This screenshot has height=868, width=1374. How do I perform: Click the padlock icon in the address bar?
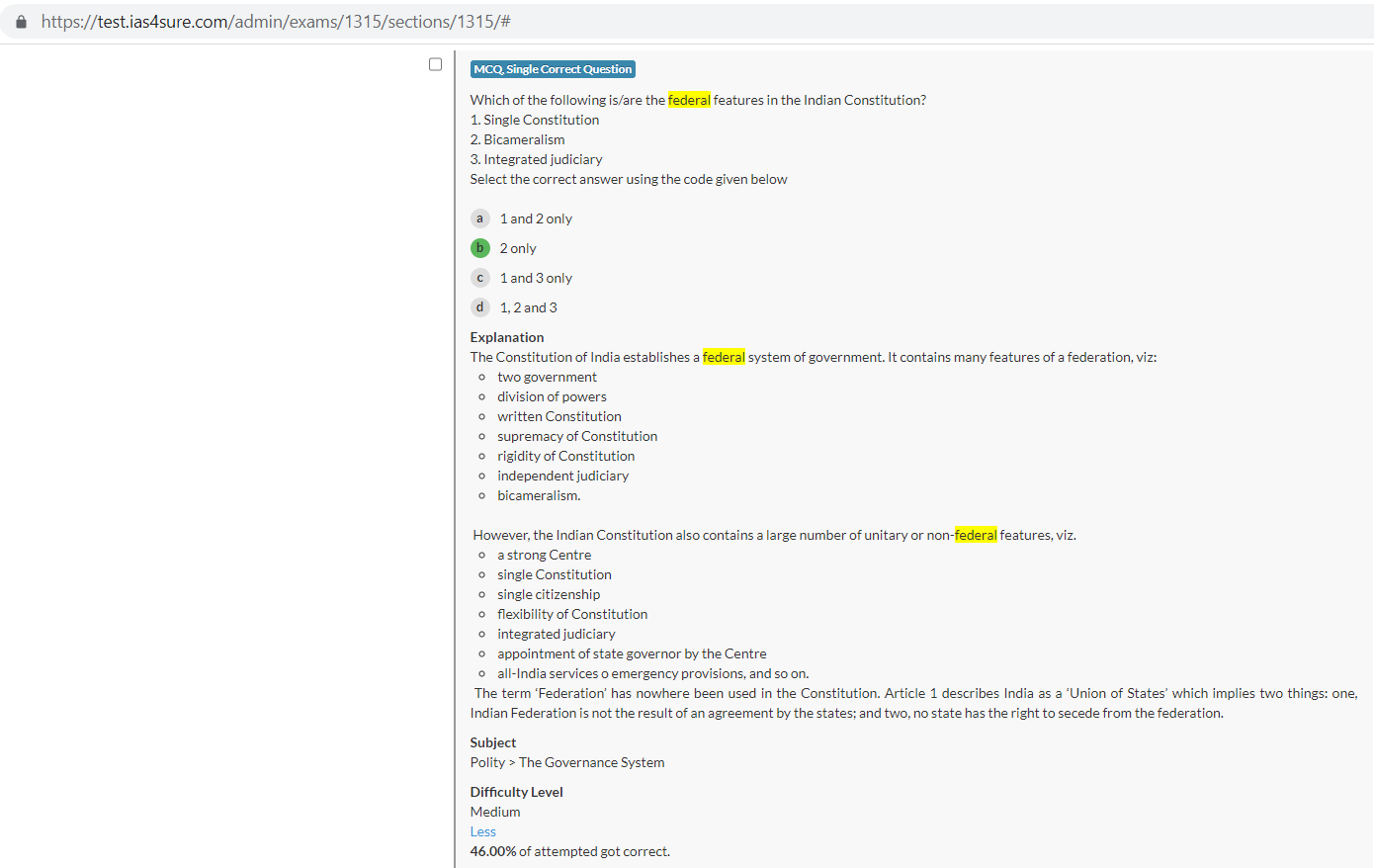coord(21,22)
